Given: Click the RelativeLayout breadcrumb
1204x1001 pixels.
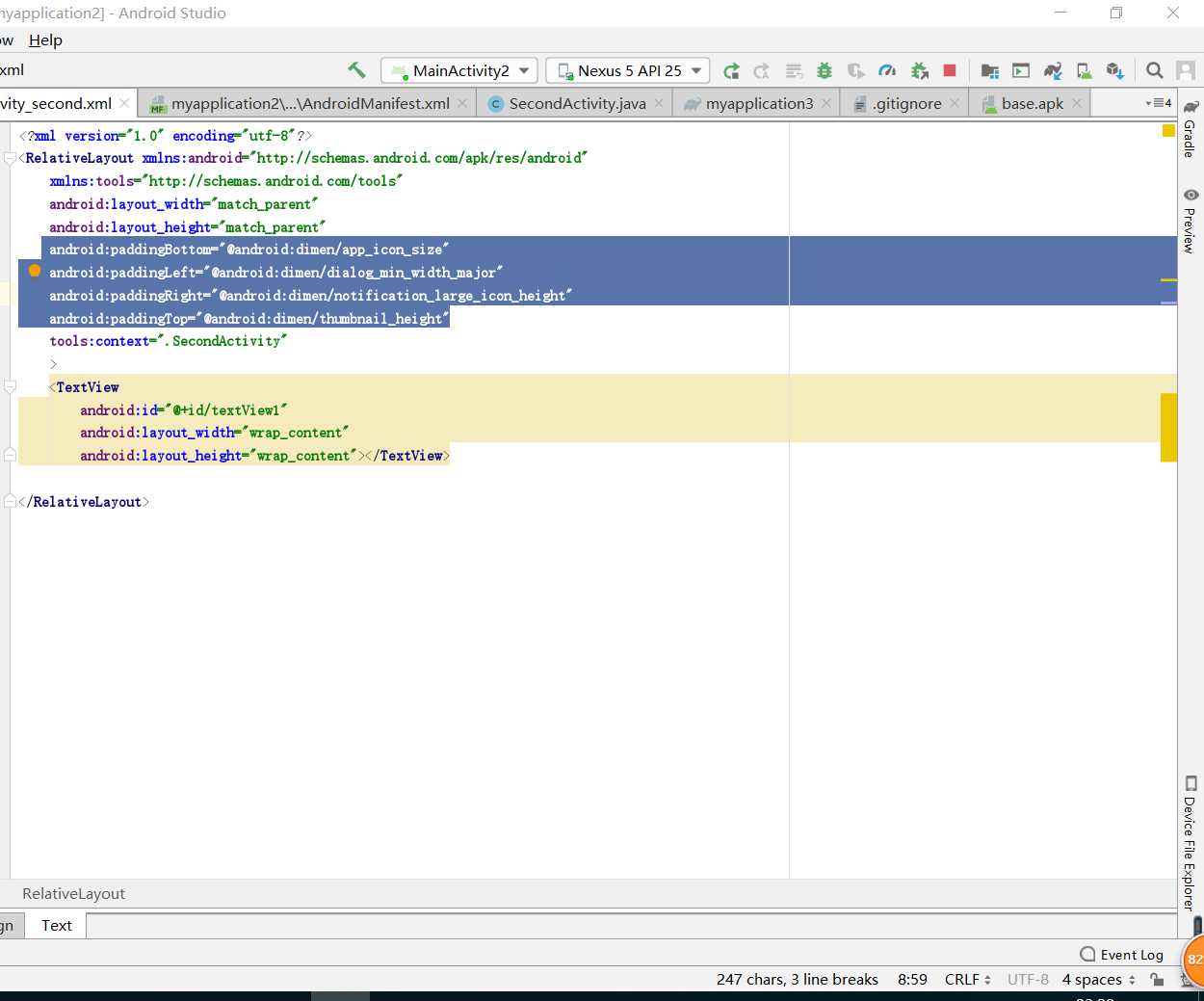Looking at the screenshot, I should click(x=73, y=893).
